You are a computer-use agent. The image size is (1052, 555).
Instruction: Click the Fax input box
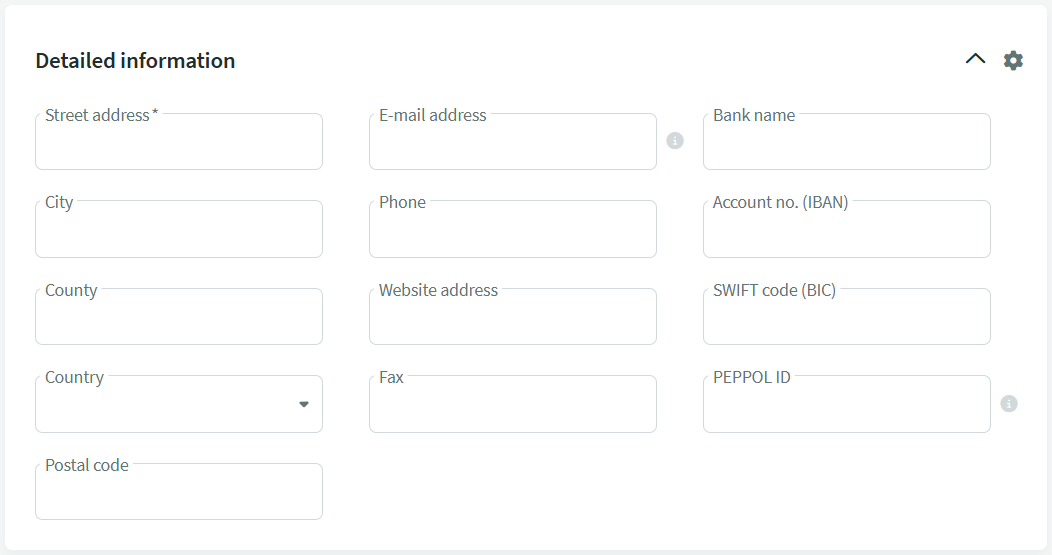point(513,407)
